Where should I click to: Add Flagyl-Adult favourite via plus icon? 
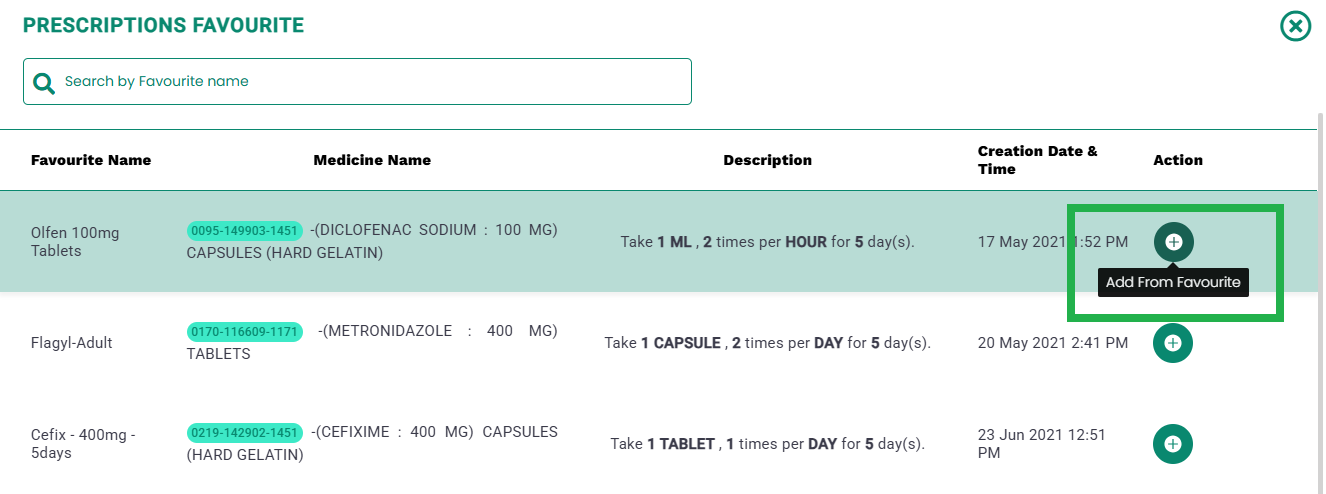click(x=1173, y=343)
